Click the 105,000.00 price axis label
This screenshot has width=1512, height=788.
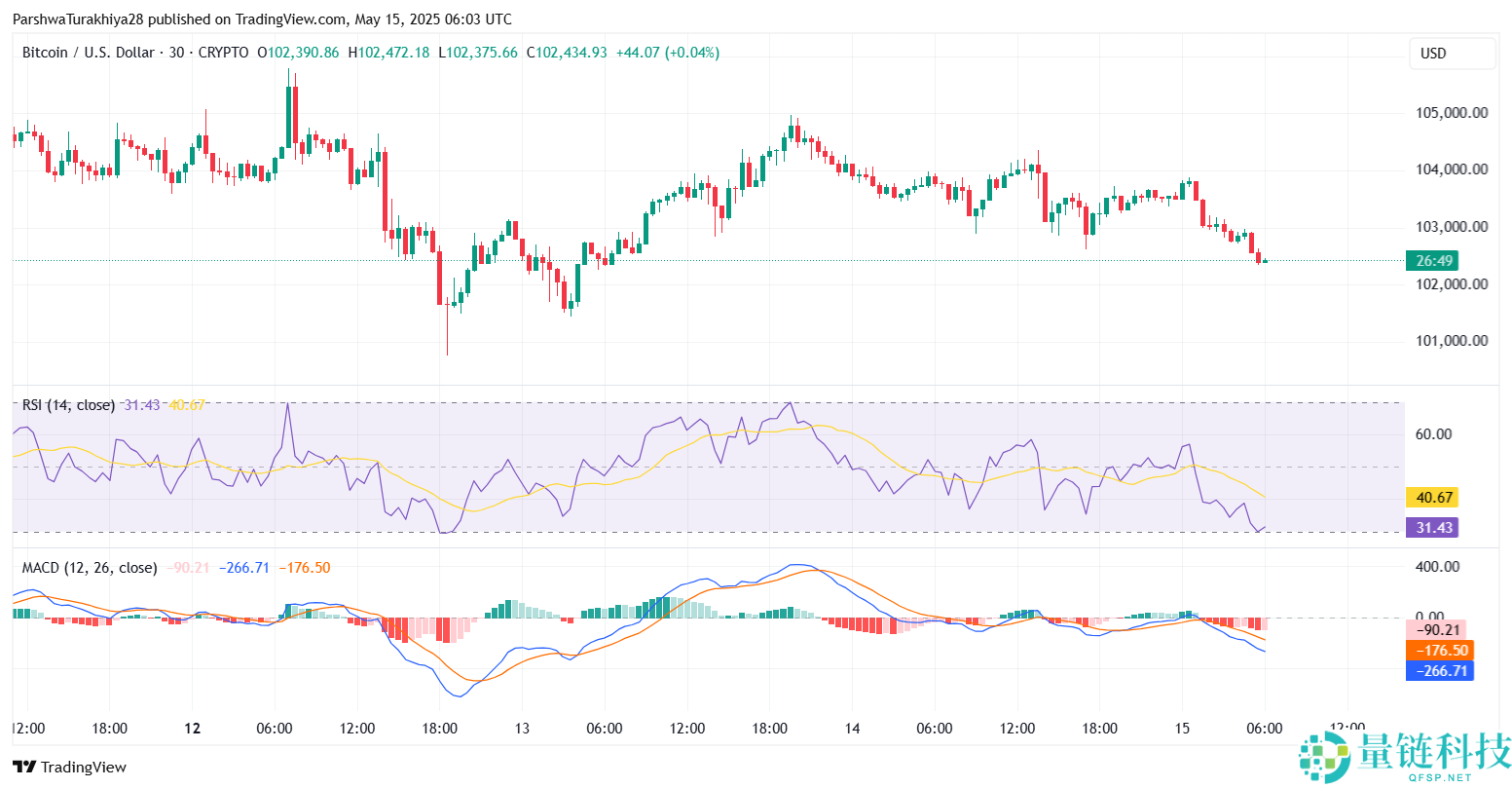click(1450, 112)
